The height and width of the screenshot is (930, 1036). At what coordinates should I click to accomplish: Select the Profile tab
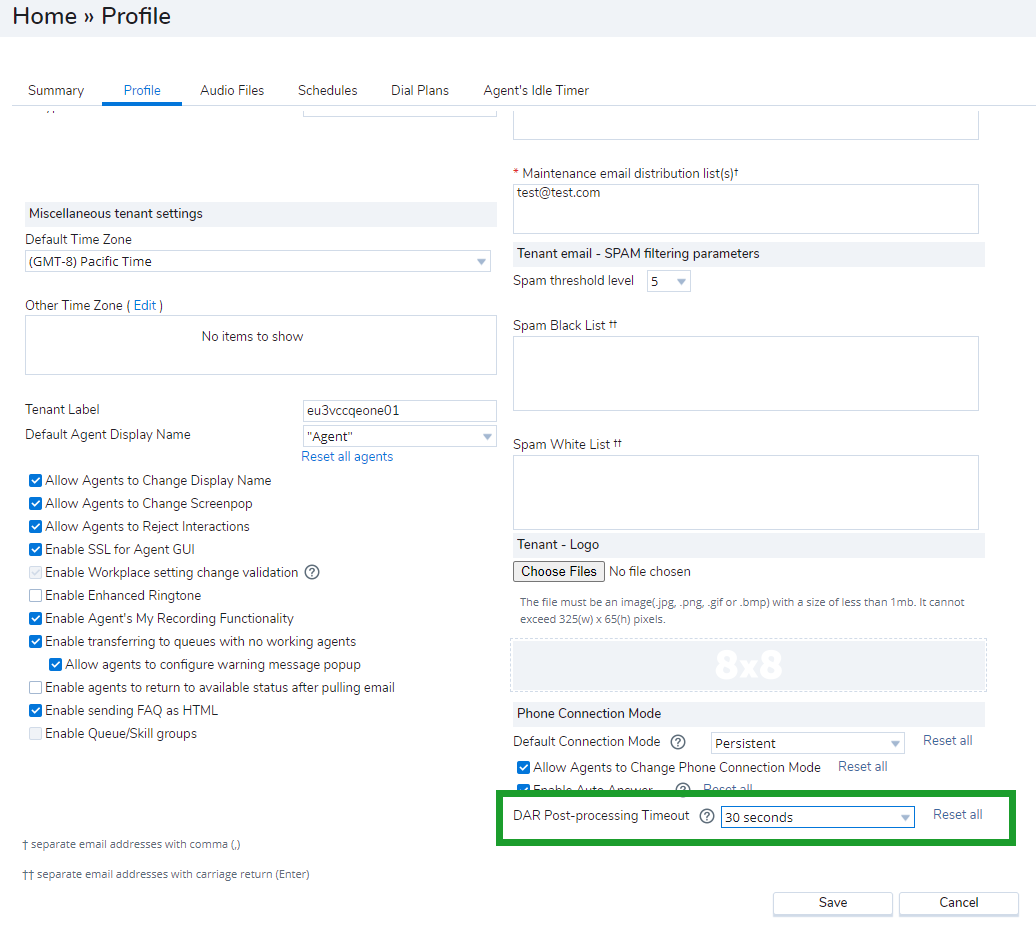pyautogui.click(x=142, y=90)
